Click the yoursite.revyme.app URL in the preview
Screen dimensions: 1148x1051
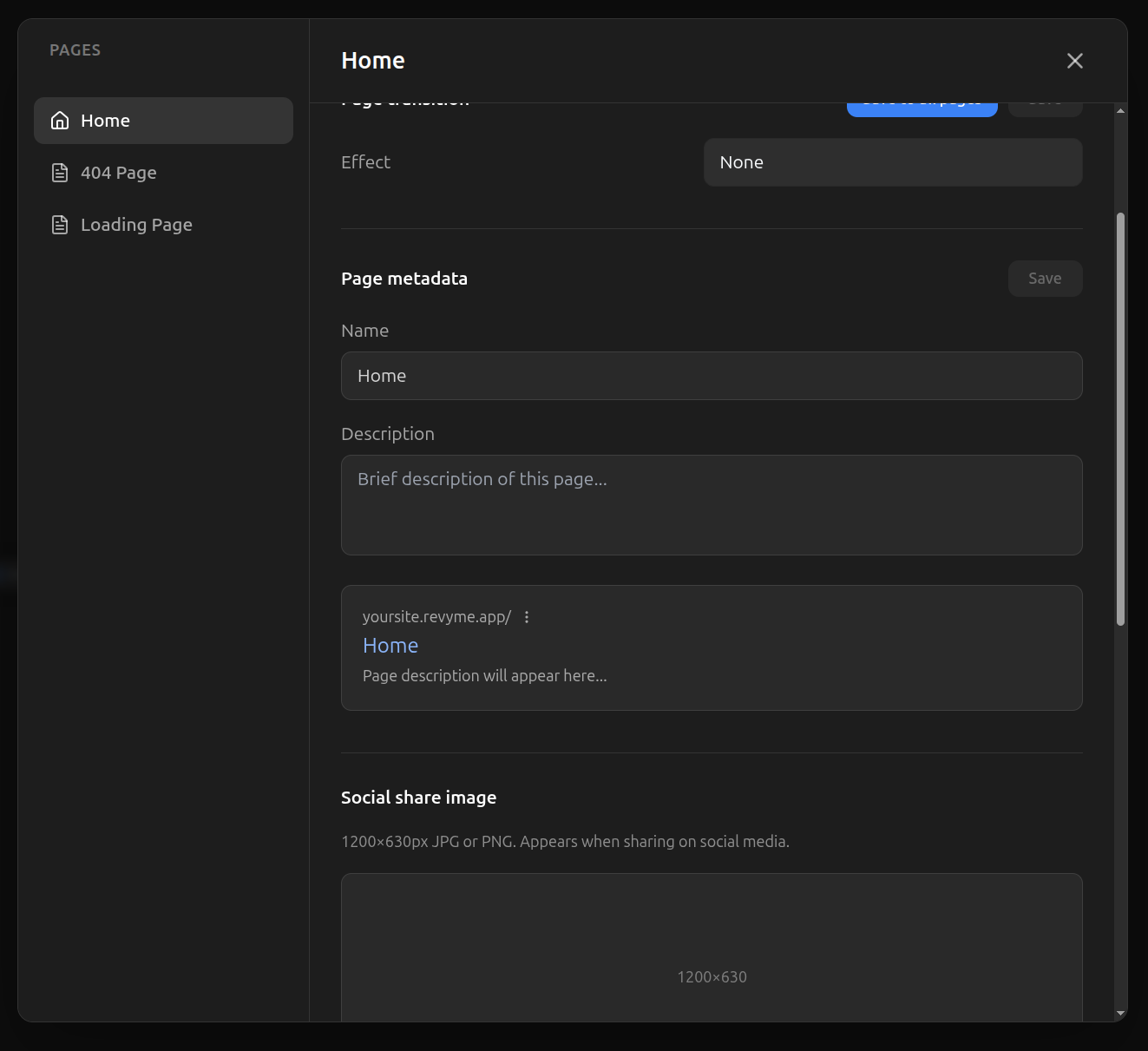(x=436, y=617)
